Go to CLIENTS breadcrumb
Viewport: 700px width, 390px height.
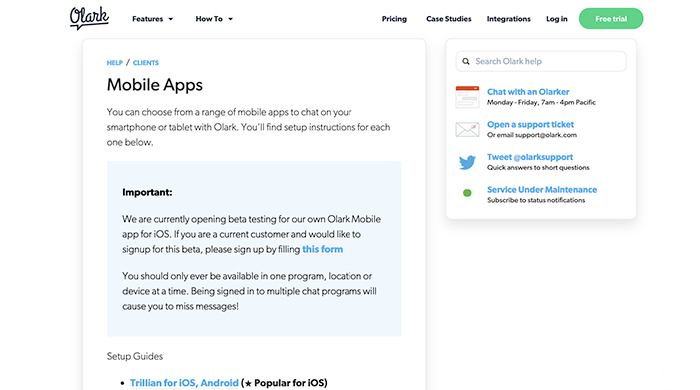(146, 63)
